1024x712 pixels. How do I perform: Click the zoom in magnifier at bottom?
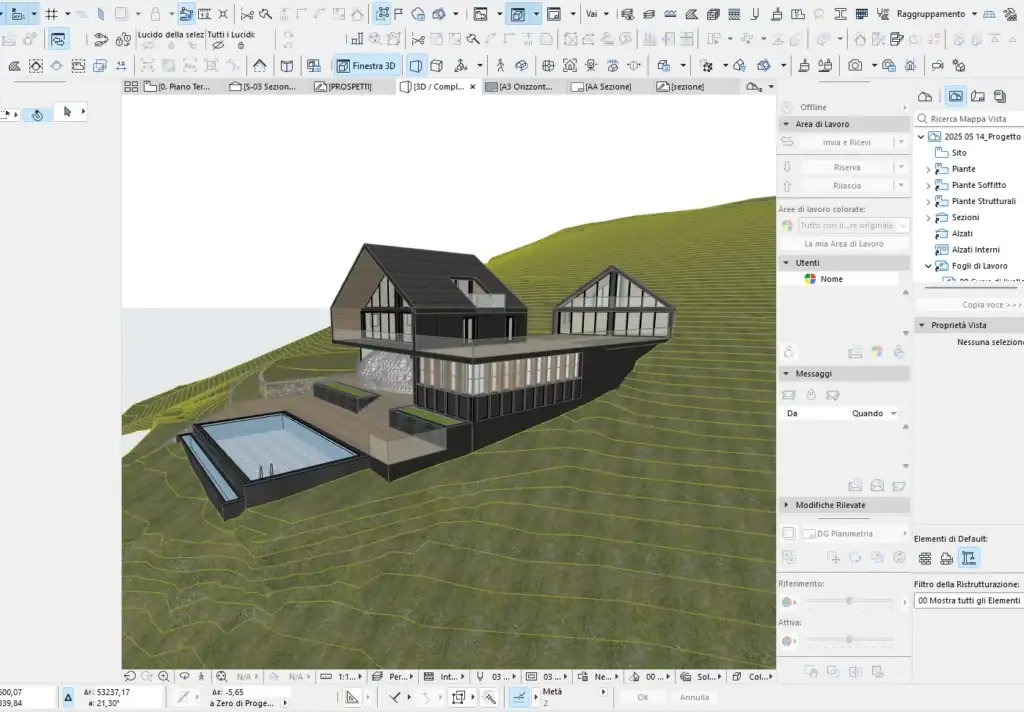point(164,676)
